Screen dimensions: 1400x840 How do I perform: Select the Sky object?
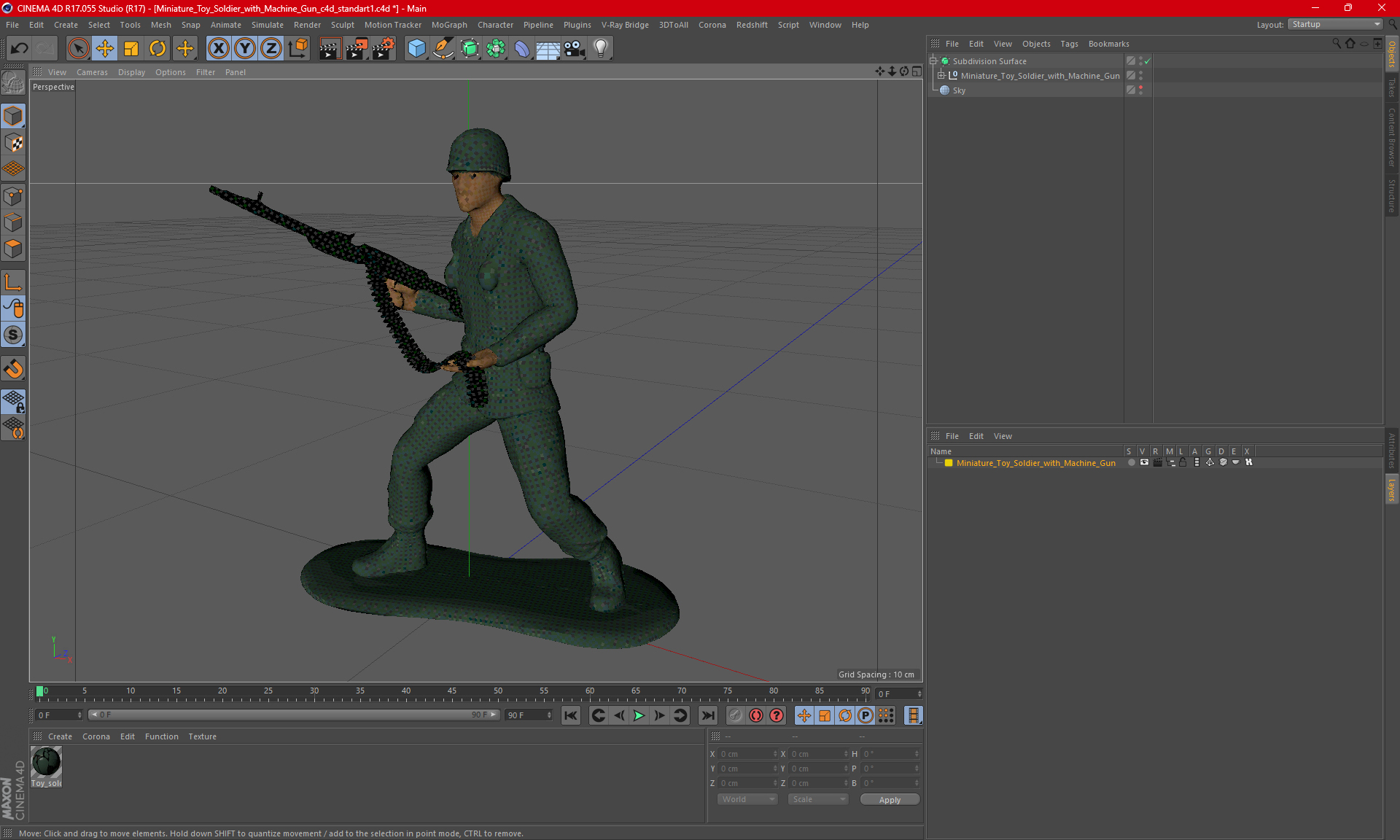959,90
